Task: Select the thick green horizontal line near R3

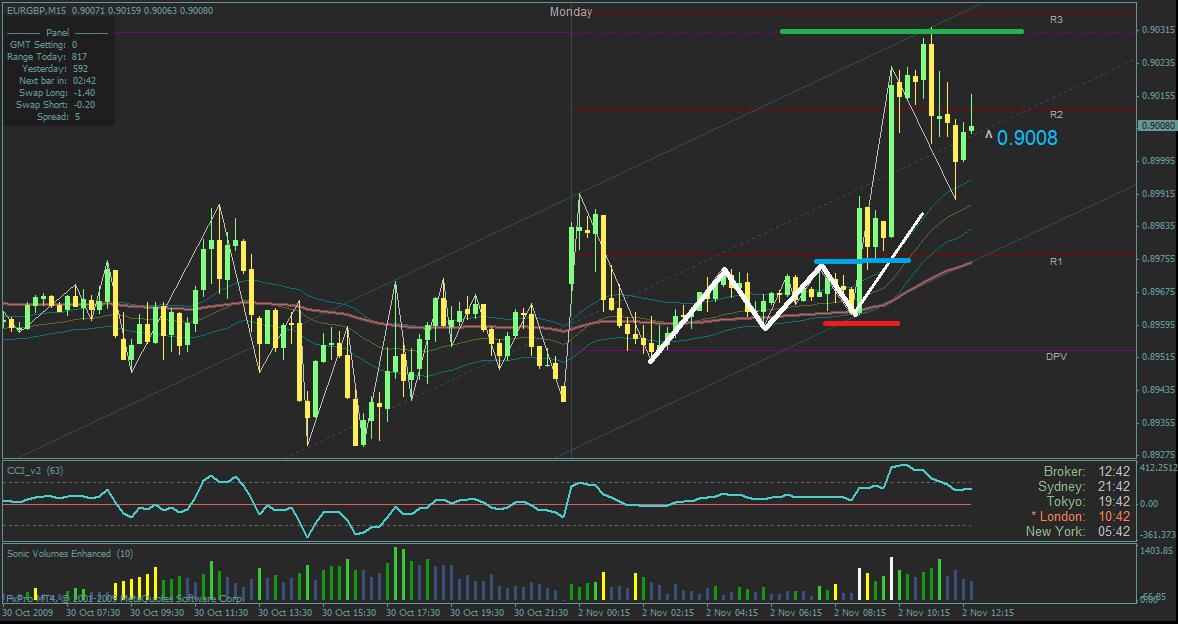Action: click(902, 32)
